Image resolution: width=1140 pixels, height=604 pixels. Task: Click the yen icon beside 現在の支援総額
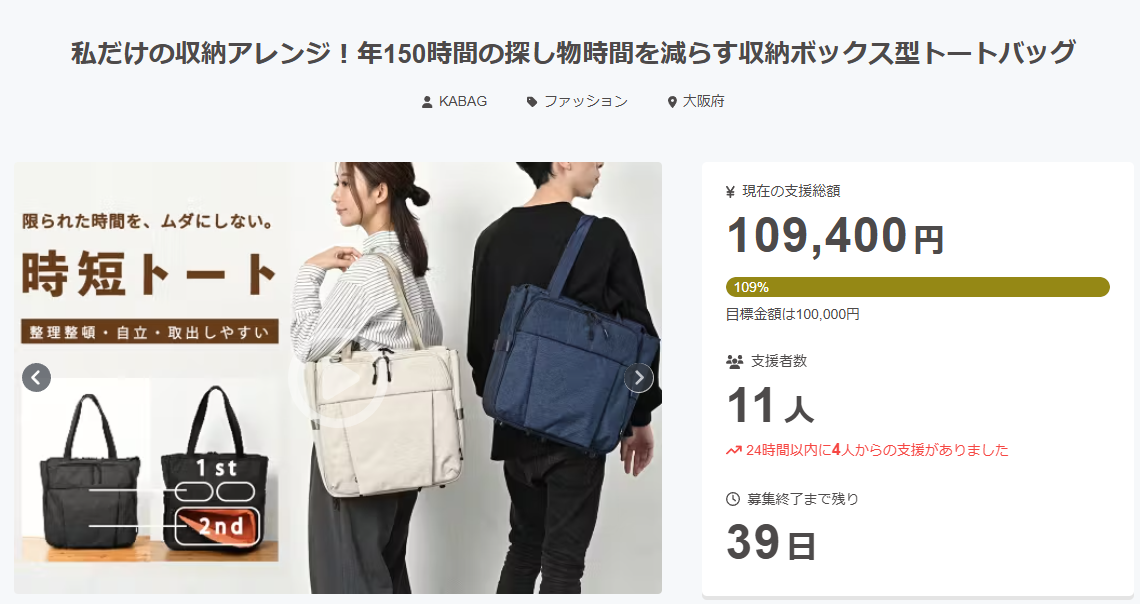731,192
